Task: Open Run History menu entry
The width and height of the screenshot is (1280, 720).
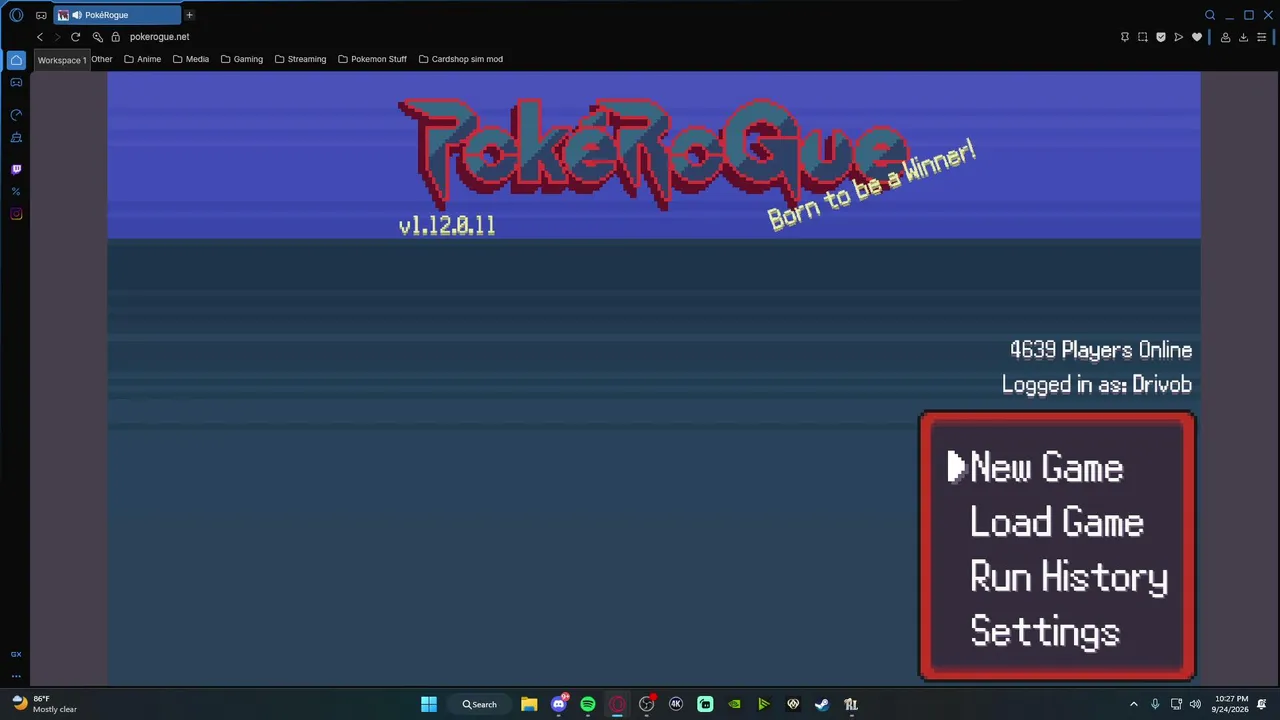Action: (1069, 578)
